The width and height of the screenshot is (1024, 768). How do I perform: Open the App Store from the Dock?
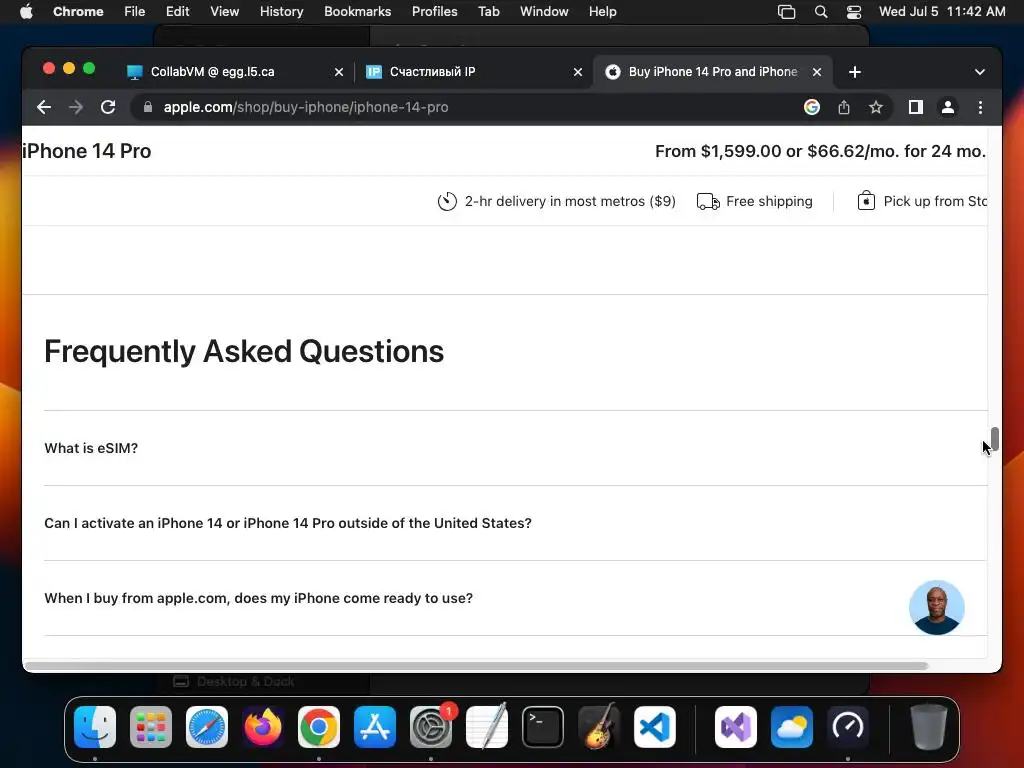(x=375, y=727)
